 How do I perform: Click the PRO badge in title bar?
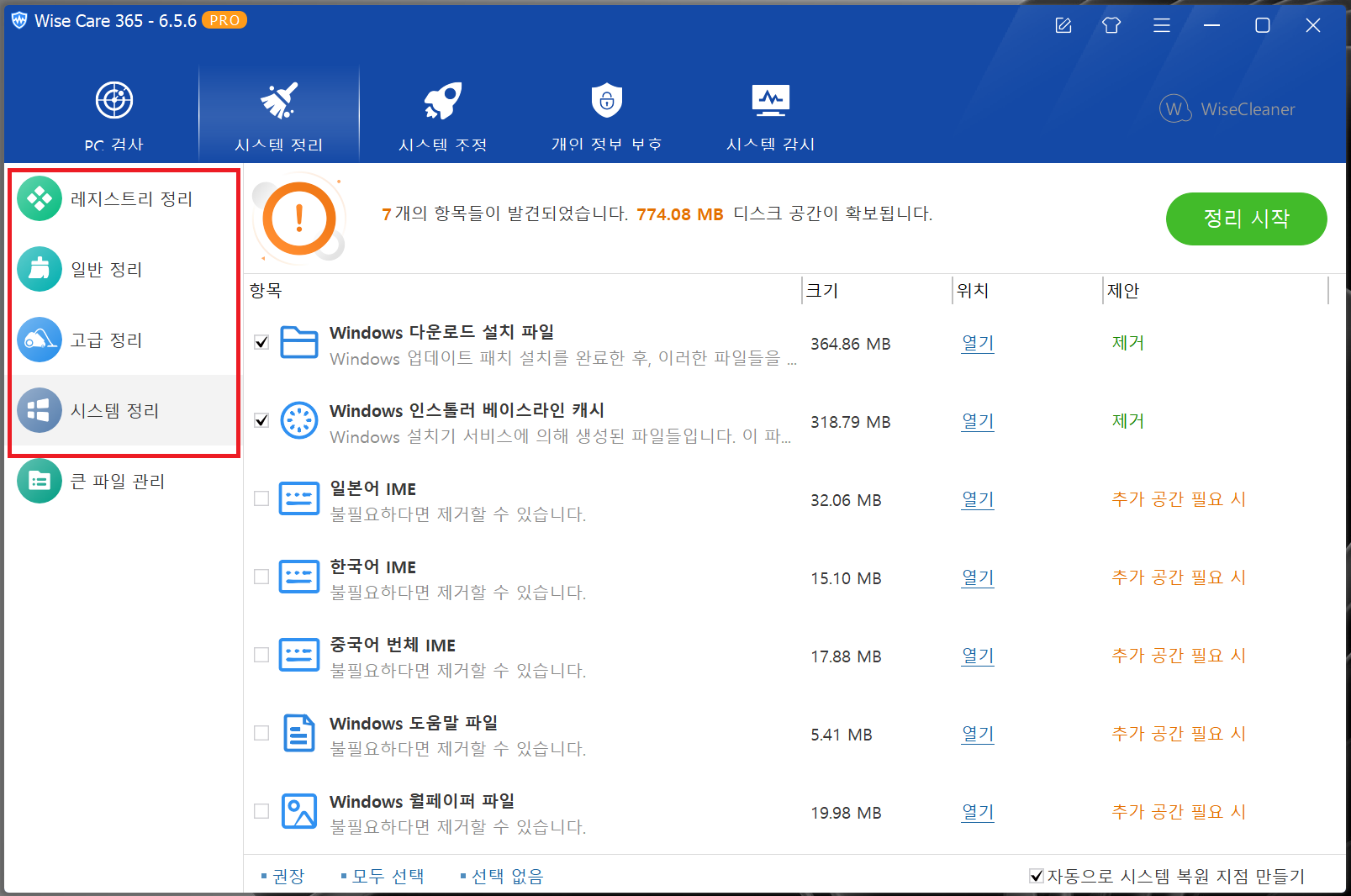pos(224,20)
